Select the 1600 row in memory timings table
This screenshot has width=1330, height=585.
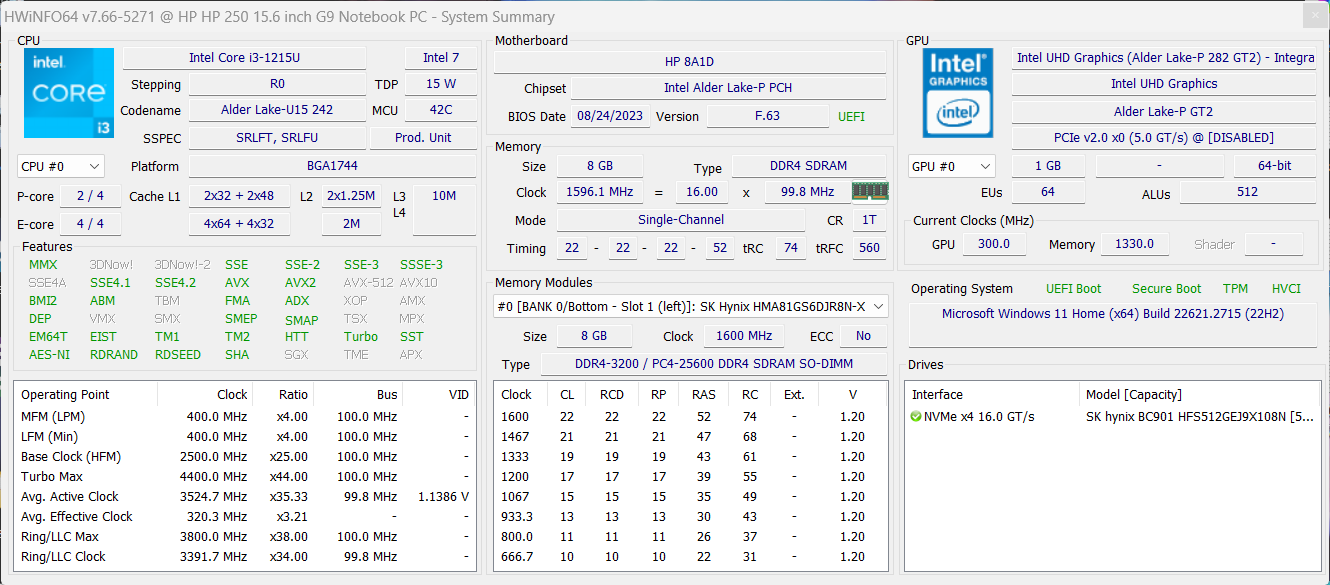[x=690, y=417]
